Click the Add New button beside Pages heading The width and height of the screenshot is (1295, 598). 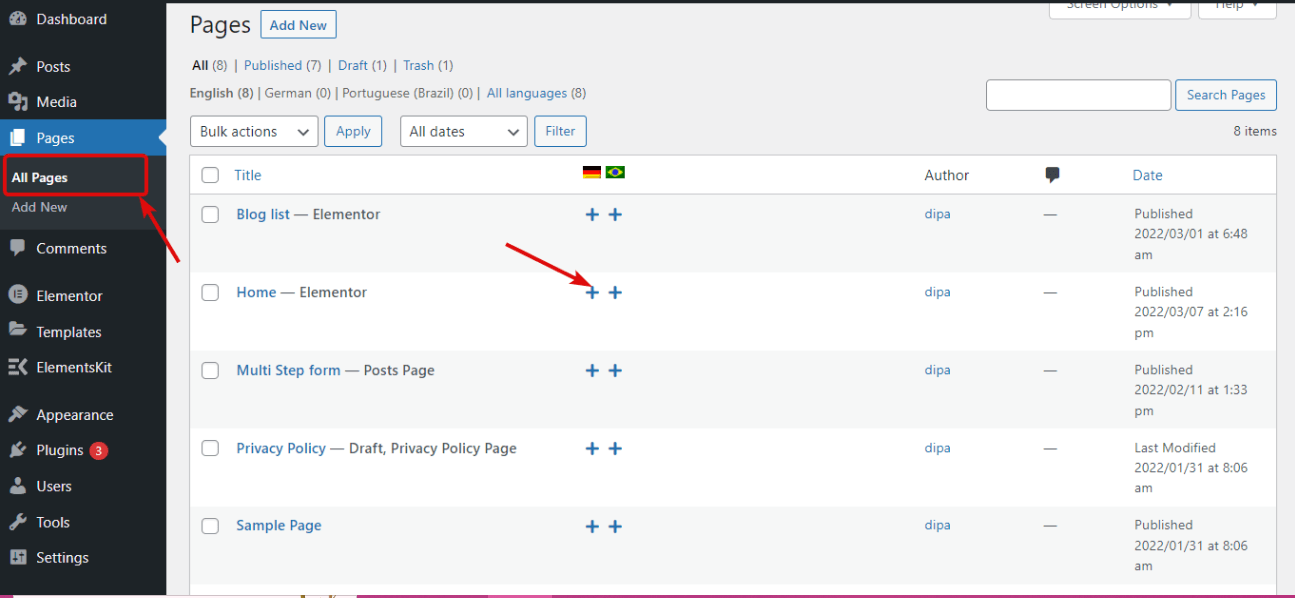[298, 25]
